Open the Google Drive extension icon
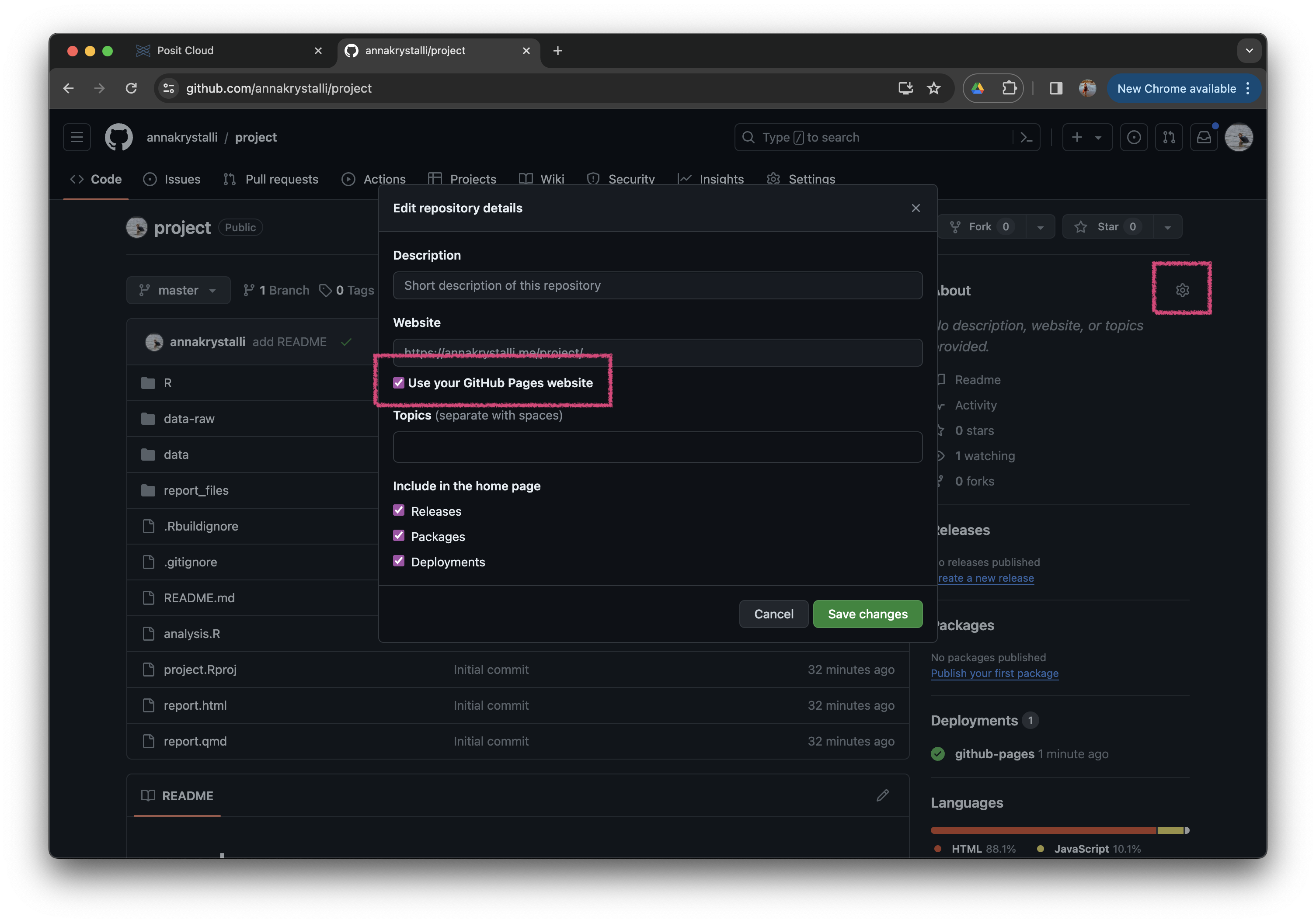Screen dimensions: 1316x923 pos(978,88)
